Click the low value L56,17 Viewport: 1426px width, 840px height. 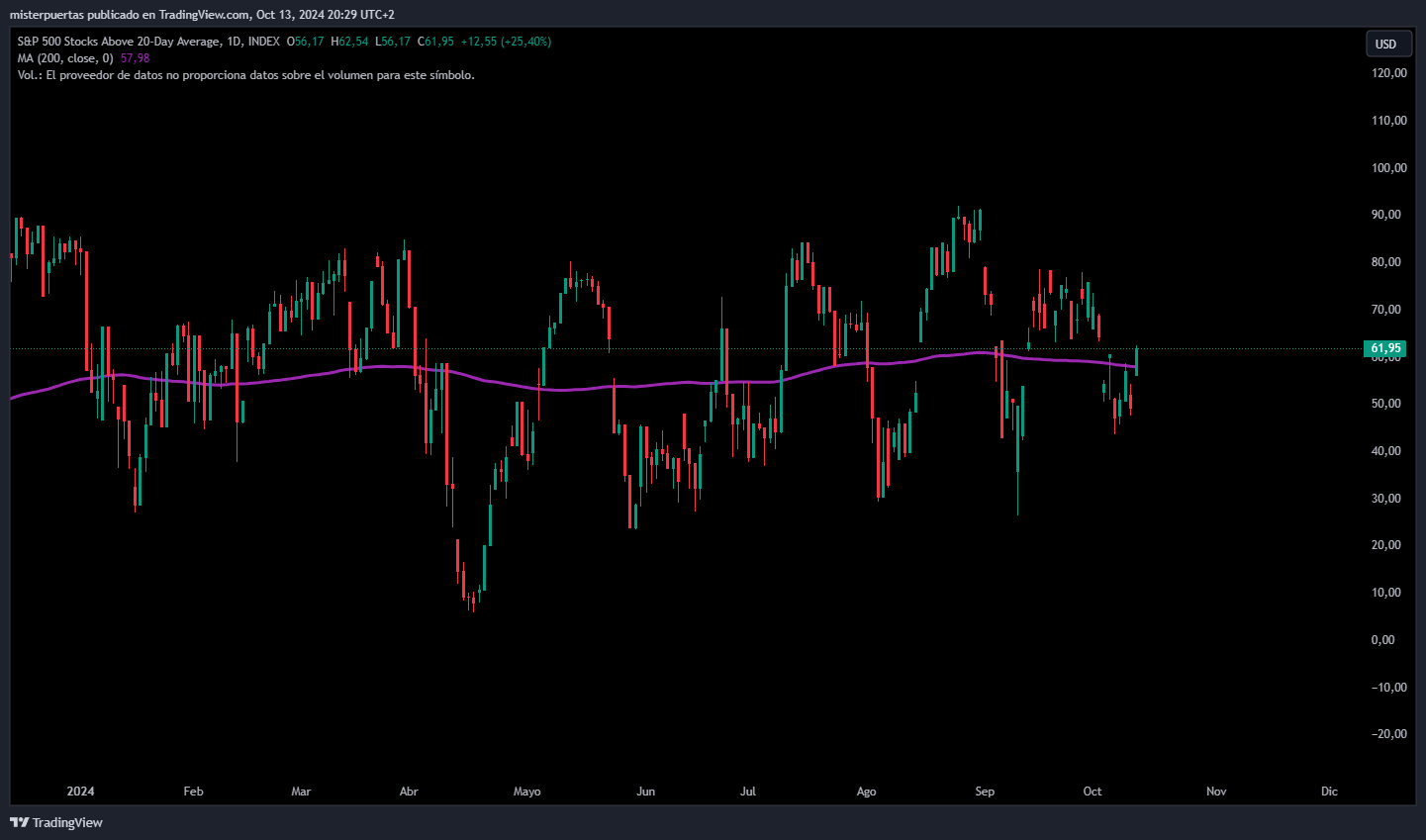[x=393, y=42]
